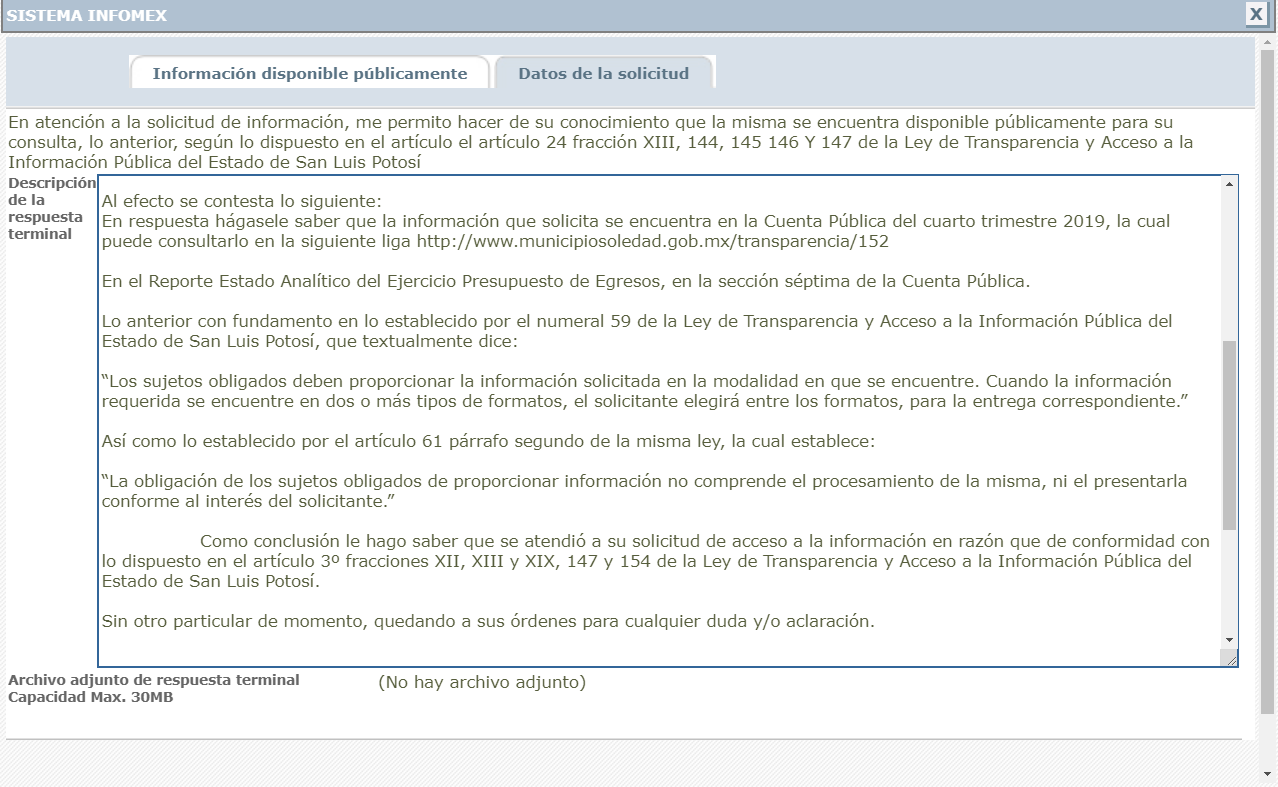Screen dimensions: 1278x787
Task: Click the "Capacidad Max. 30MB" note
Action: tap(90, 697)
